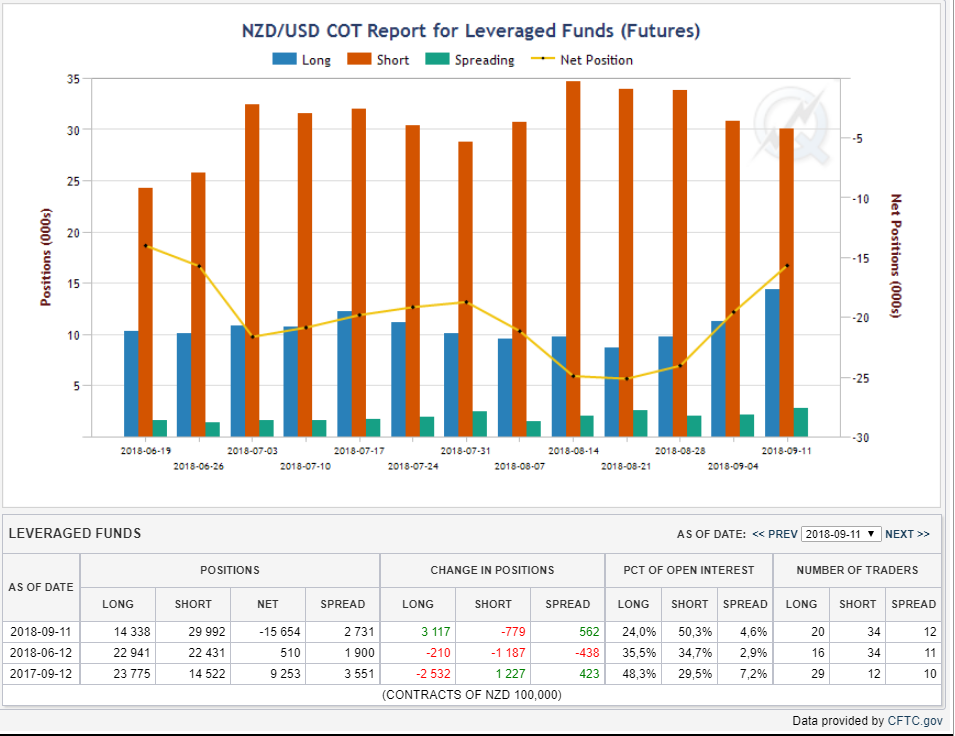
Task: Click the red change value -779
Action: click(x=513, y=632)
